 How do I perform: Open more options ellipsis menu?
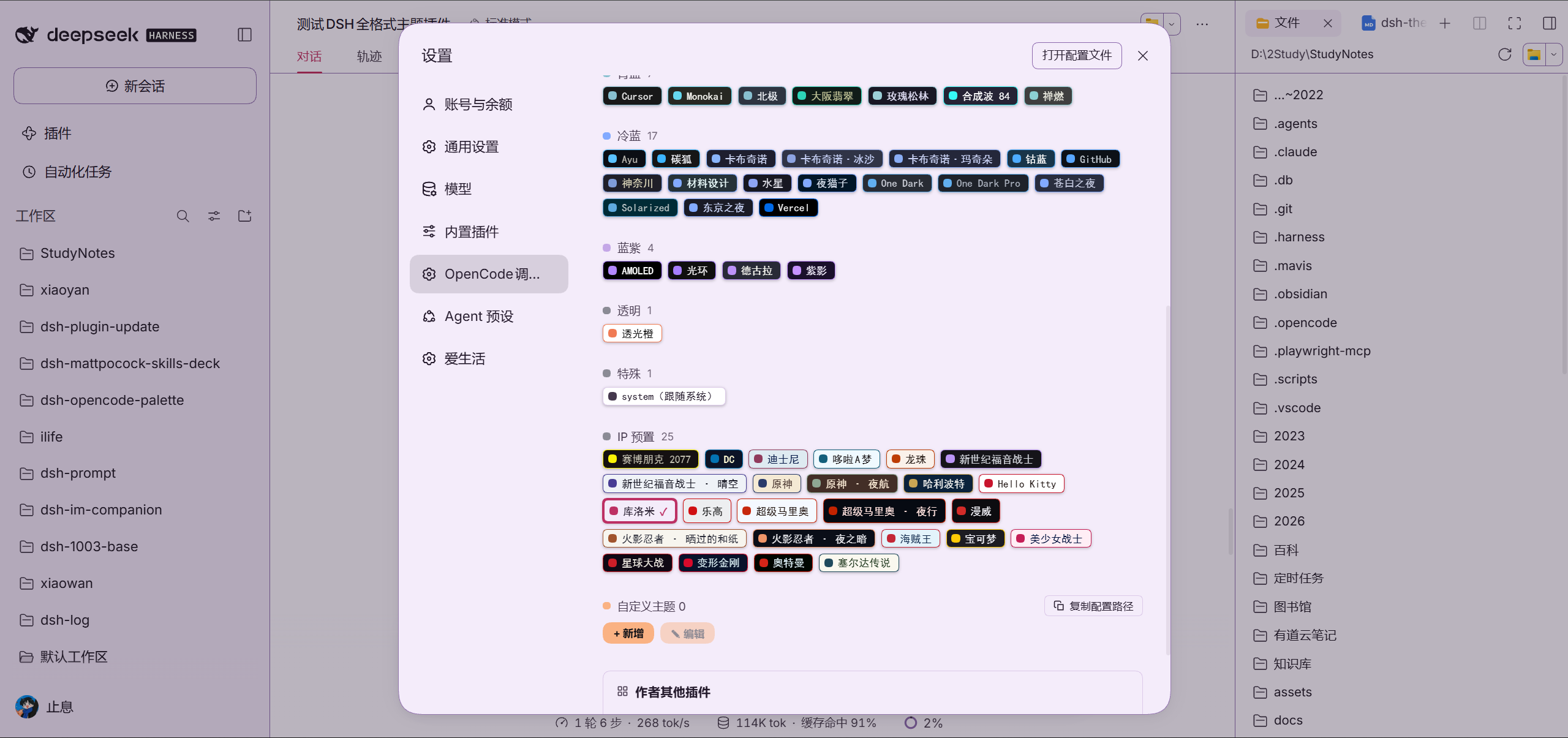pyautogui.click(x=1202, y=24)
